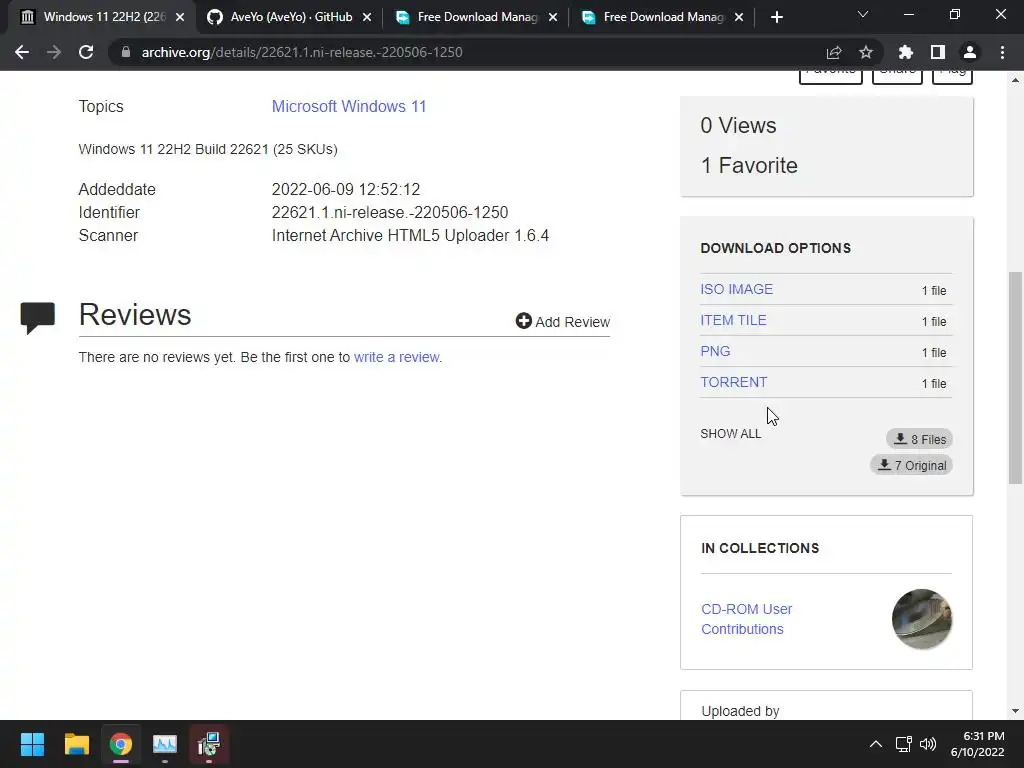Click the CD-ROM collection thumbnail image
The width and height of the screenshot is (1024, 768).
pos(921,619)
